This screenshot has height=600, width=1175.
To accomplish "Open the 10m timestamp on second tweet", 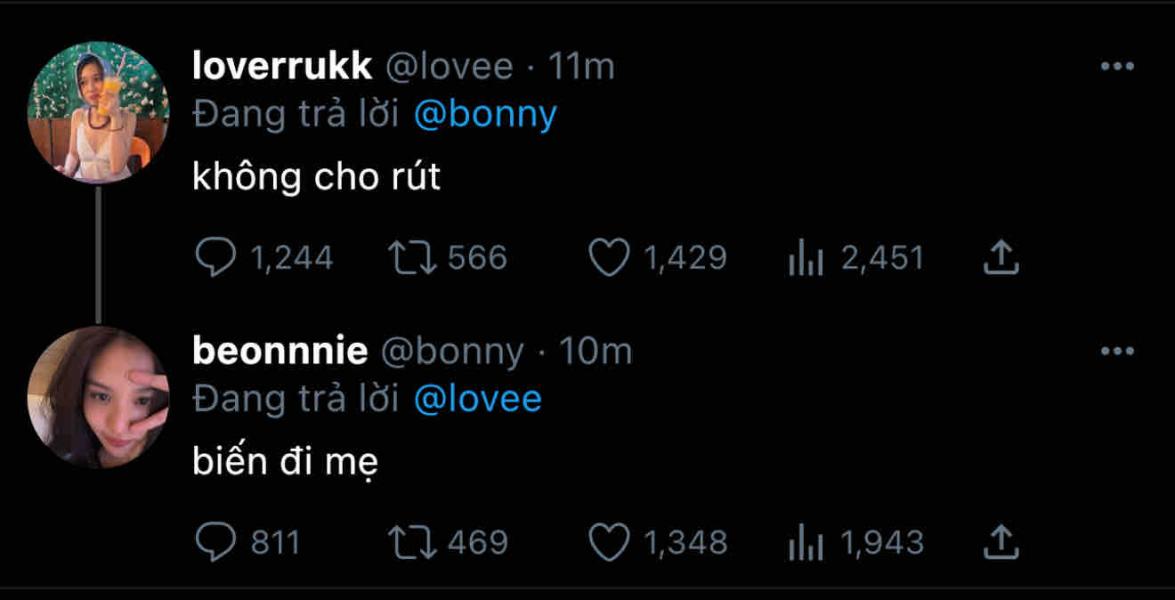I will pos(595,351).
